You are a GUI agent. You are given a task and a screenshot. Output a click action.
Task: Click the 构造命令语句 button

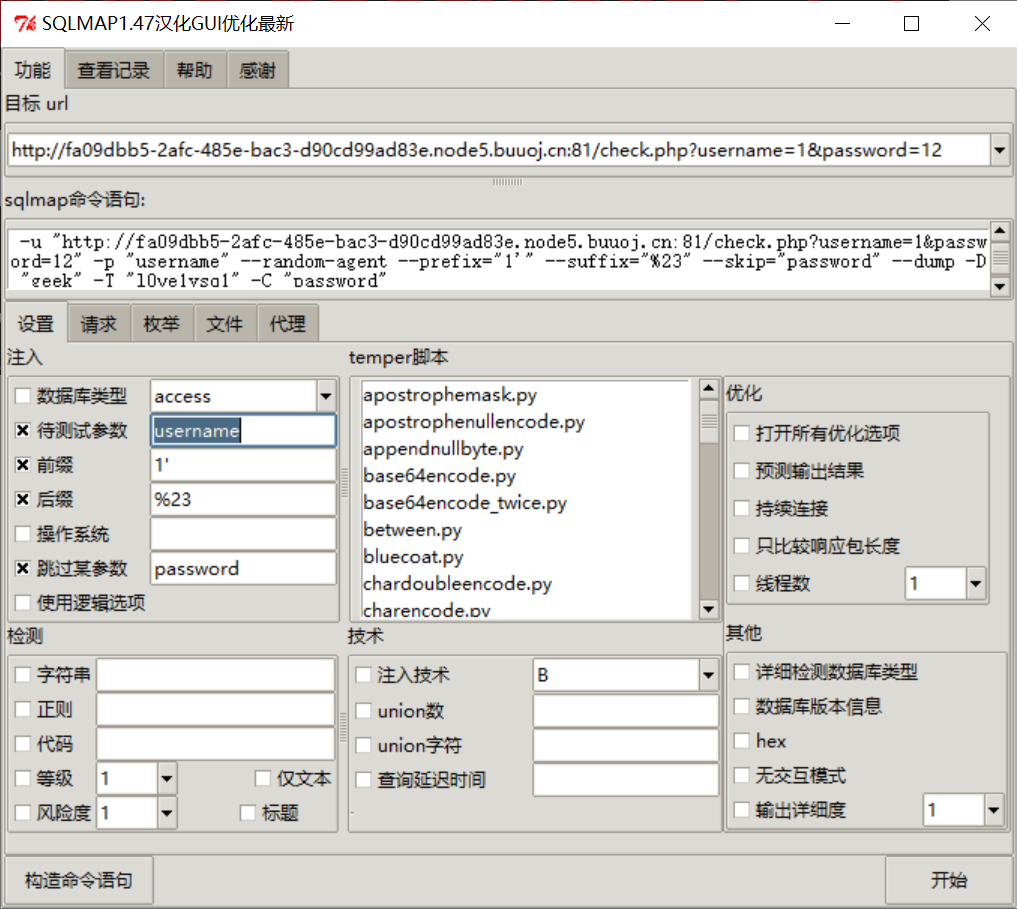tap(78, 880)
